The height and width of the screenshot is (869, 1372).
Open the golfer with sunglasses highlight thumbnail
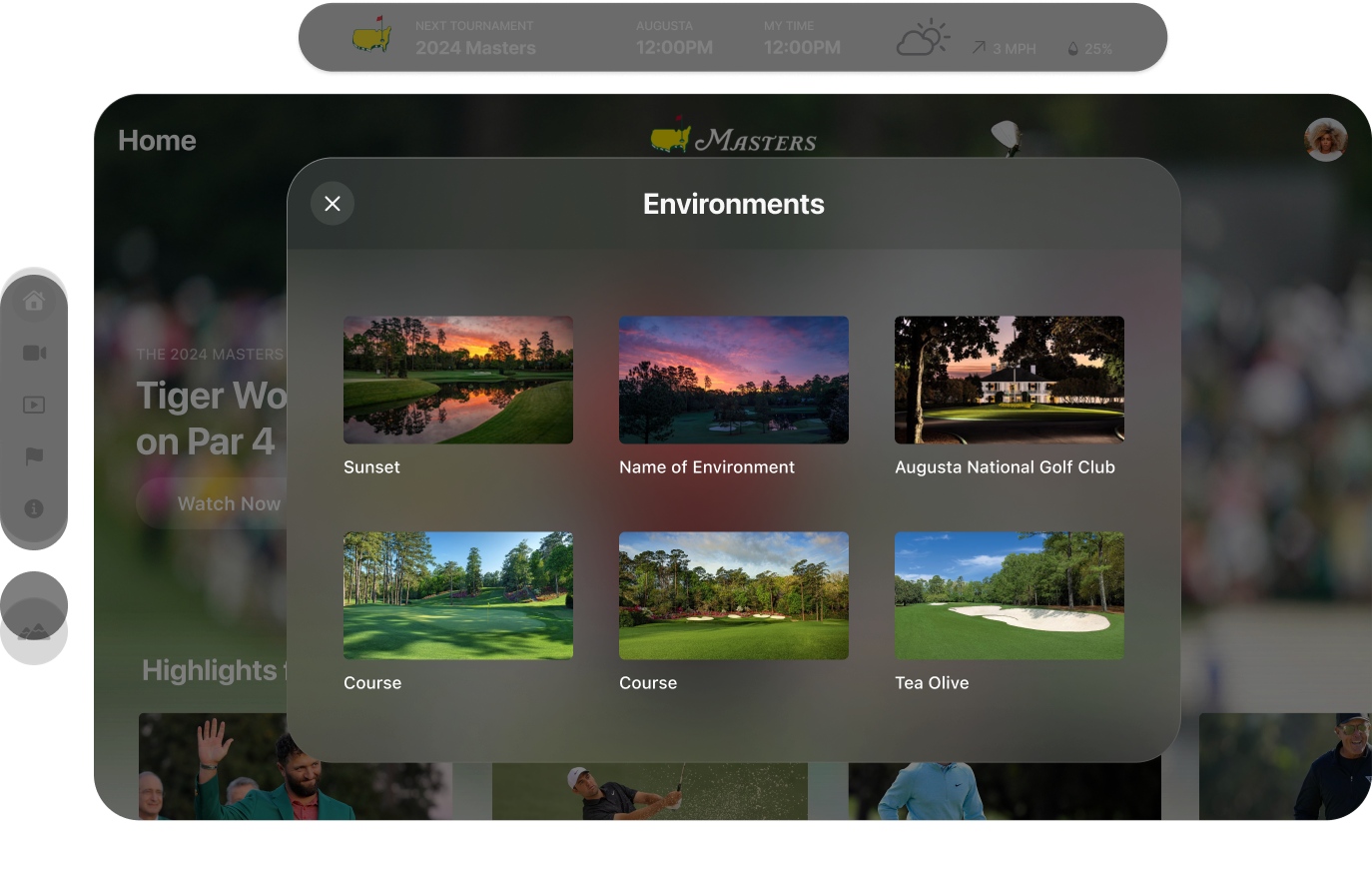coord(1285,766)
